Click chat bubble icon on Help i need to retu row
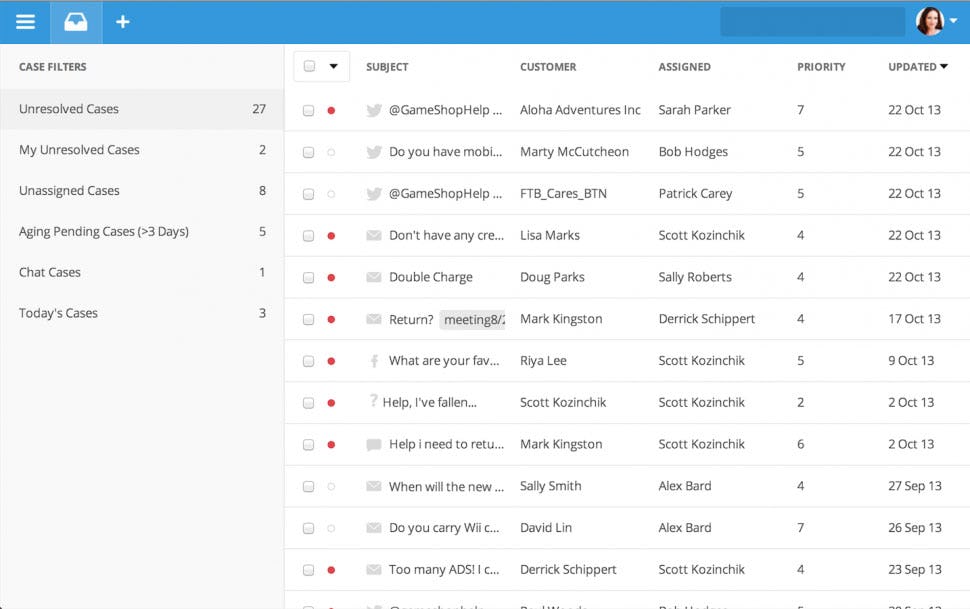The image size is (970, 609). tap(374, 444)
